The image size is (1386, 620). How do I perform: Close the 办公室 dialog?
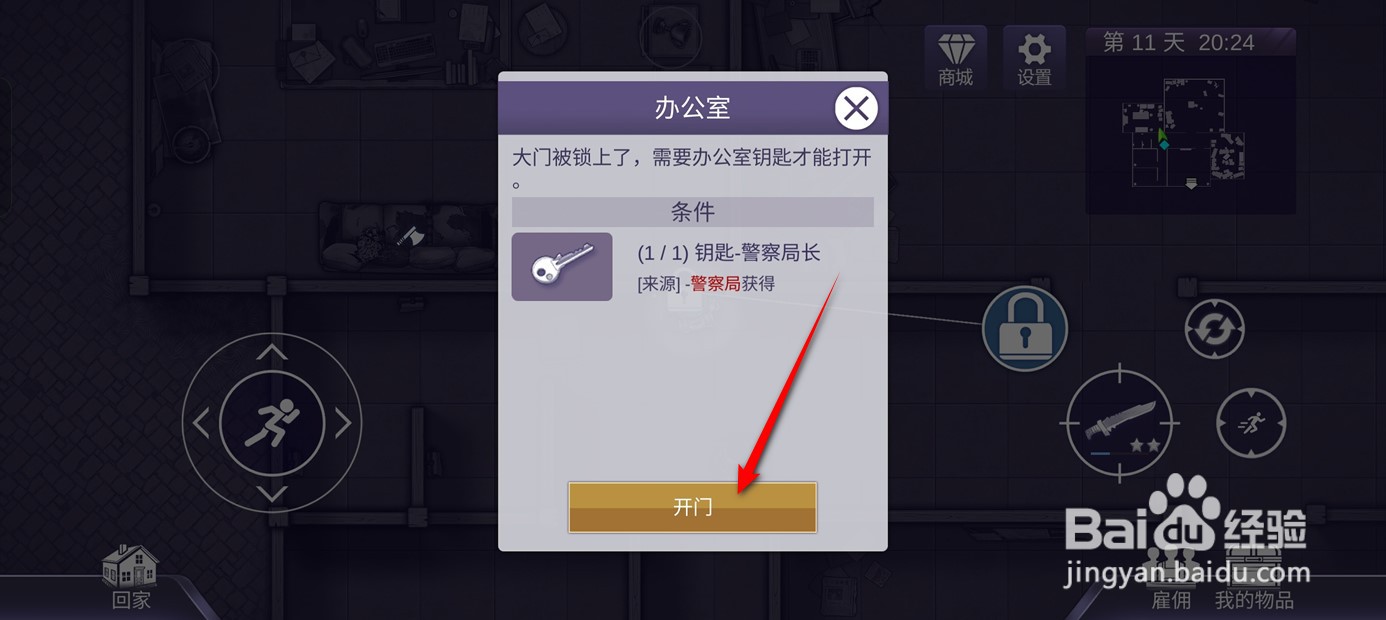pos(855,109)
